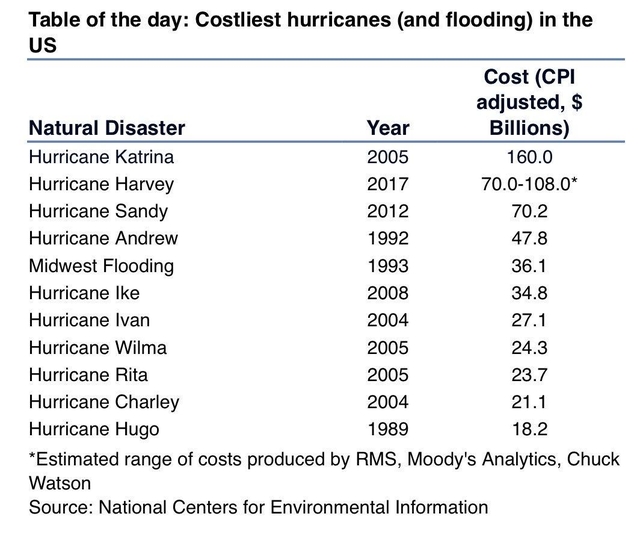640x540 pixels.
Task: Click the Natural Disaster column header
Action: (x=107, y=128)
